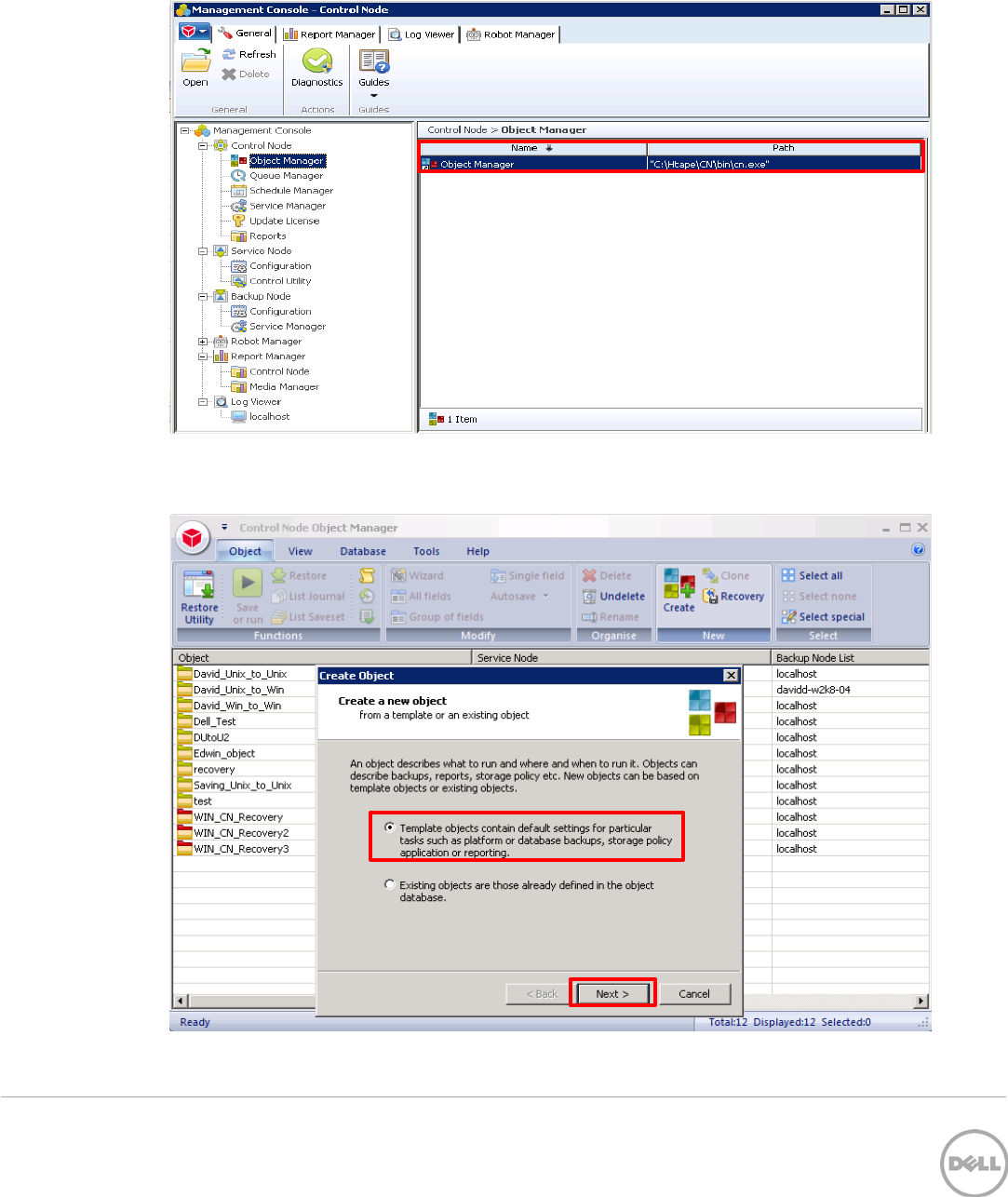The height and width of the screenshot is (1197, 1008).
Task: Switch to the Report Manager tab
Action: 329,34
